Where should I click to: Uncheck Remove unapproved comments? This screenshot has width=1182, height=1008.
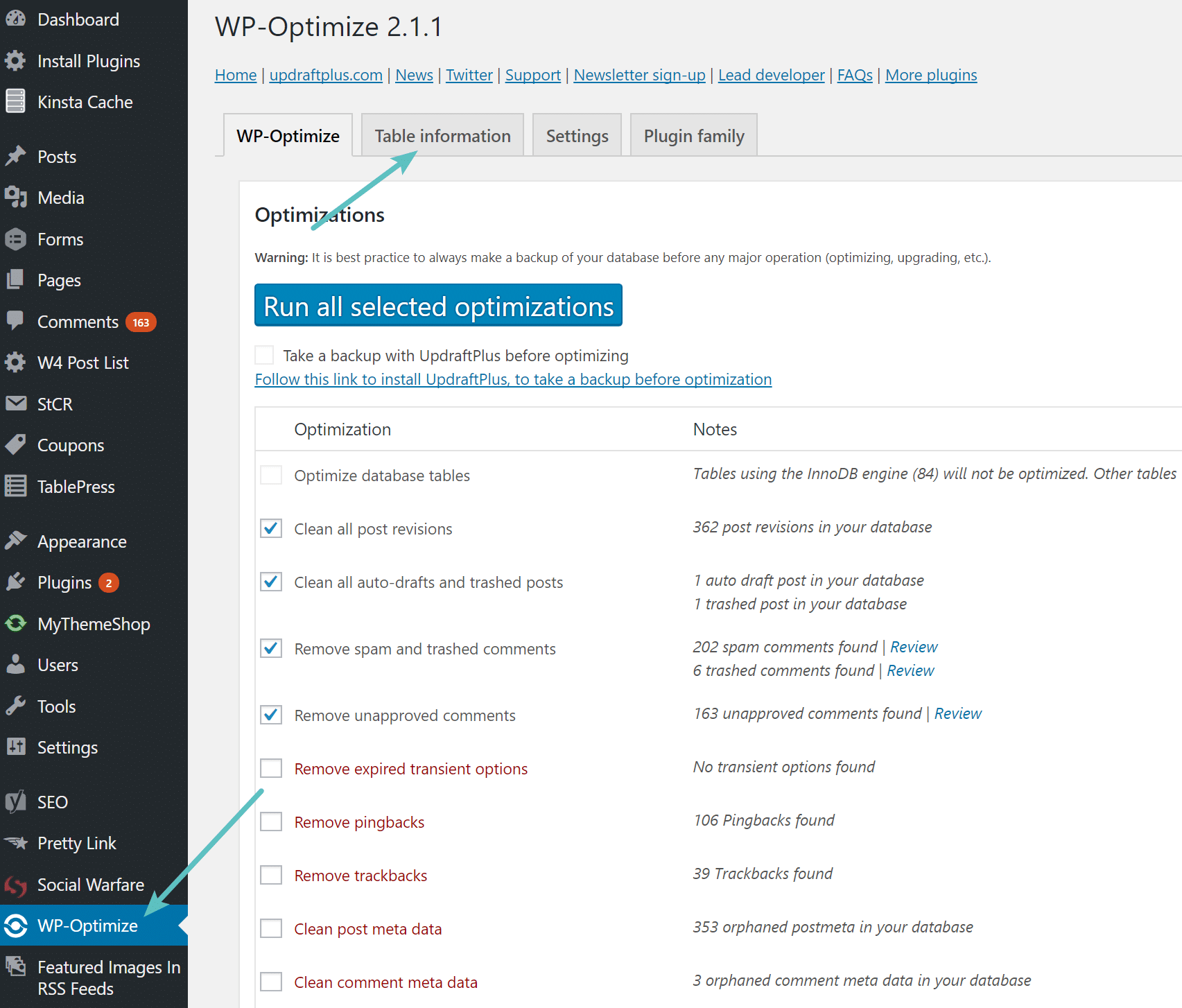(271, 715)
